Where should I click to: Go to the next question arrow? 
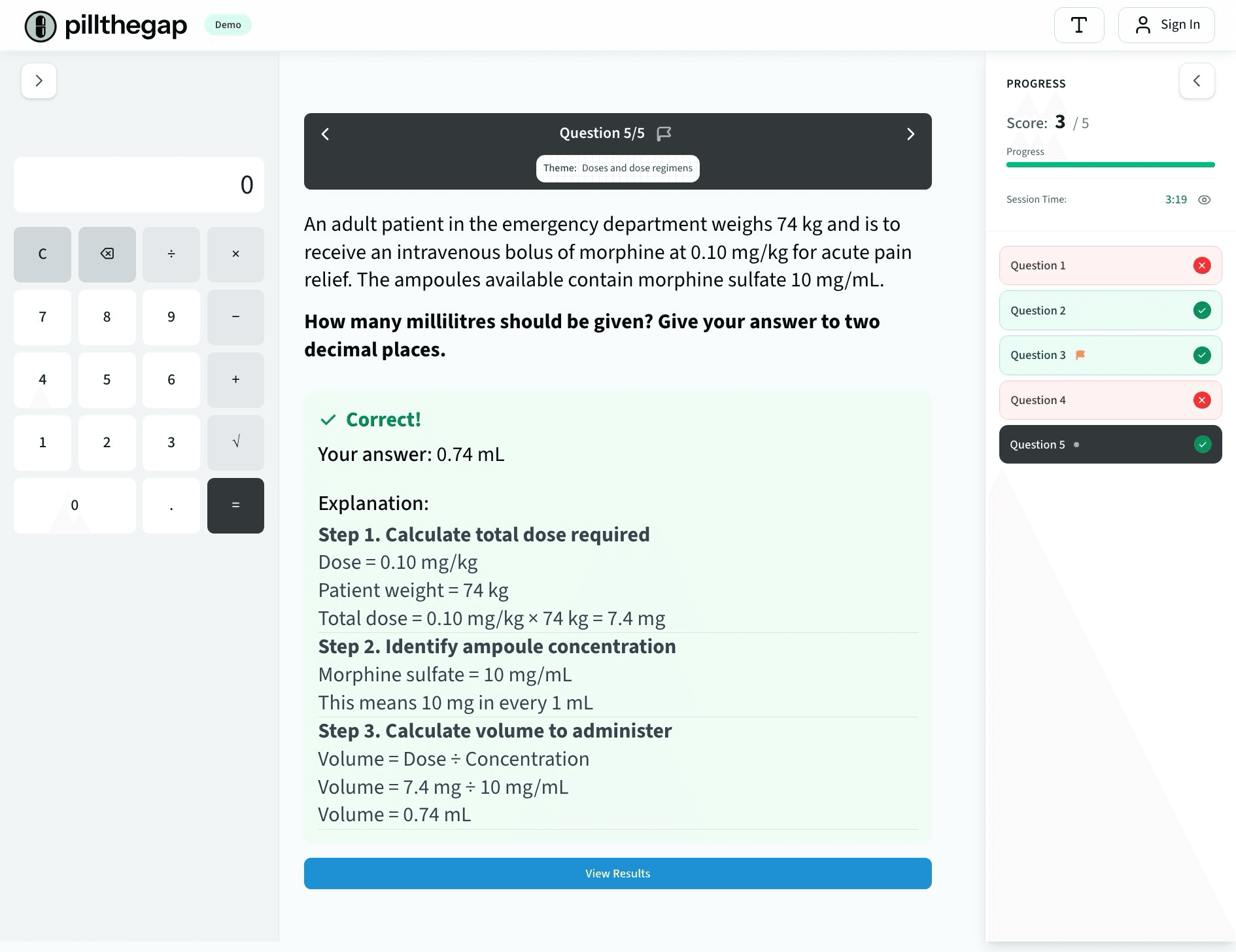pos(910,134)
